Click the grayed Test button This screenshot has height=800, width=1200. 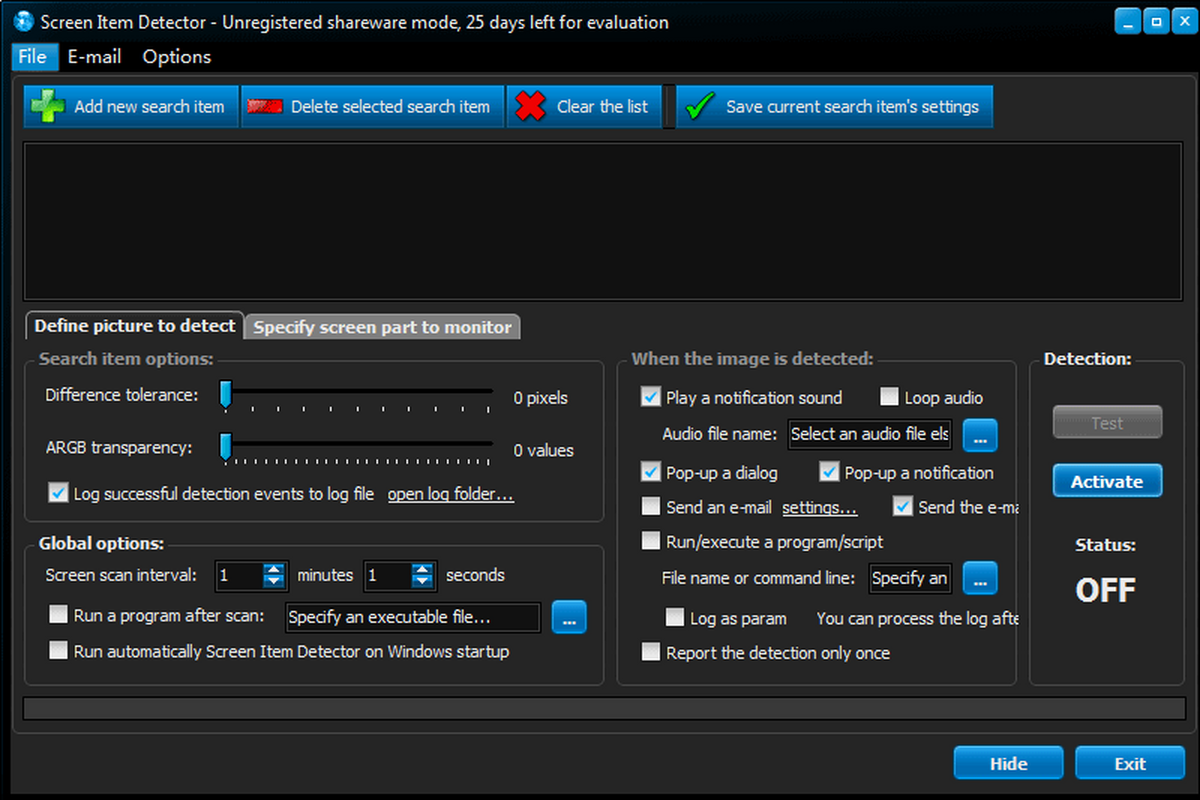pyautogui.click(x=1107, y=423)
